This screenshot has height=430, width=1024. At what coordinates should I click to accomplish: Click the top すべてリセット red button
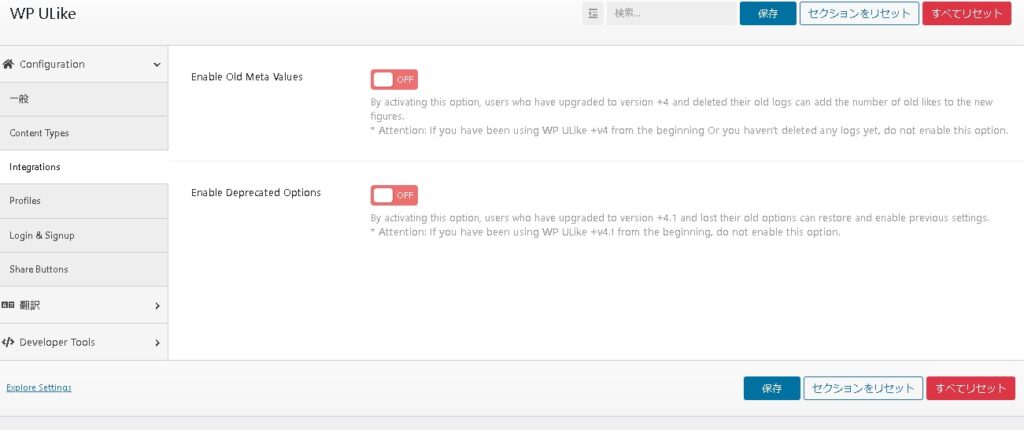pyautogui.click(x=966, y=14)
